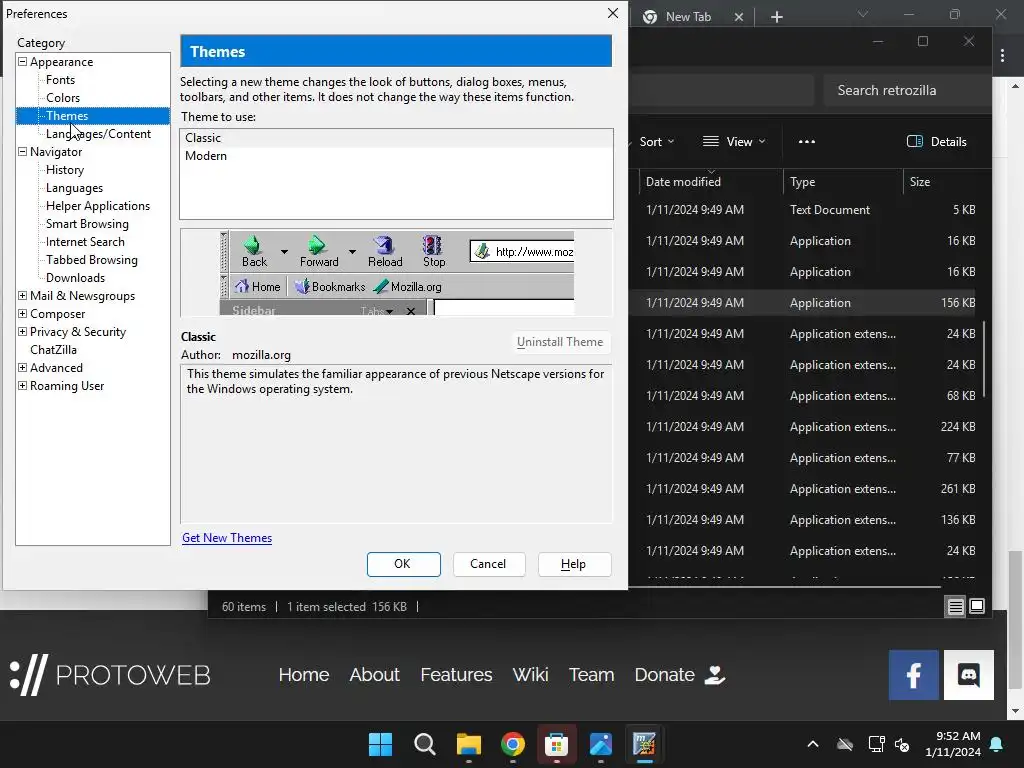This screenshot has height=768, width=1024.
Task: Open Help for Preferences dialog
Action: coord(574,564)
